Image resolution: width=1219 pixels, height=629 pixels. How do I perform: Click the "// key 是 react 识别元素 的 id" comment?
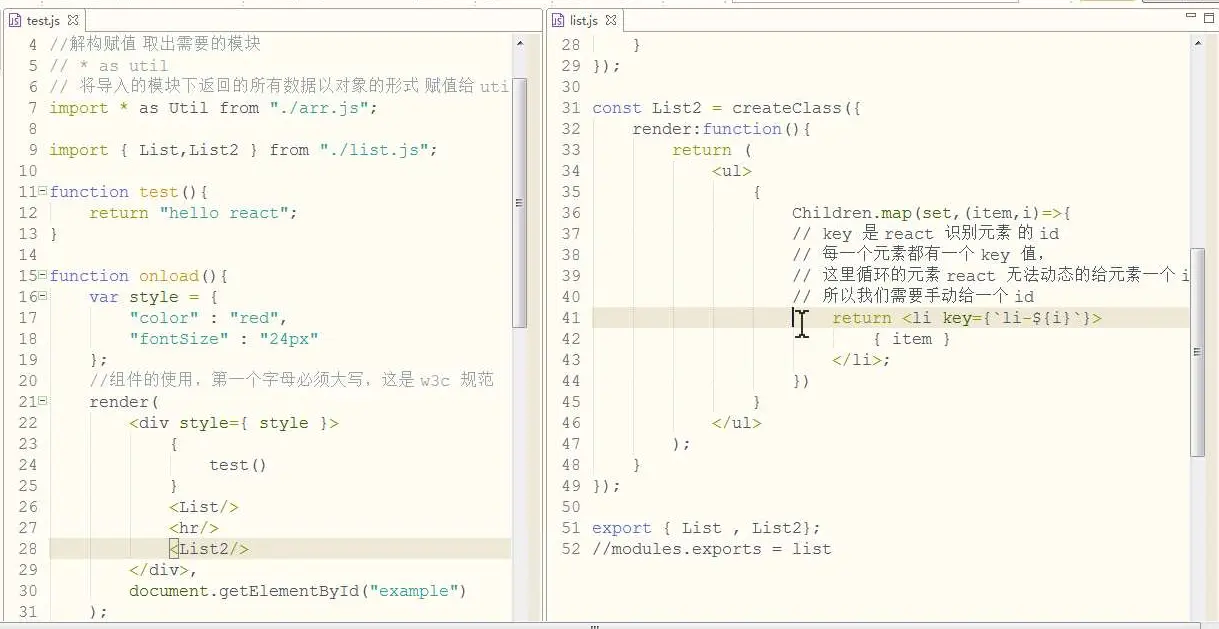click(x=926, y=234)
